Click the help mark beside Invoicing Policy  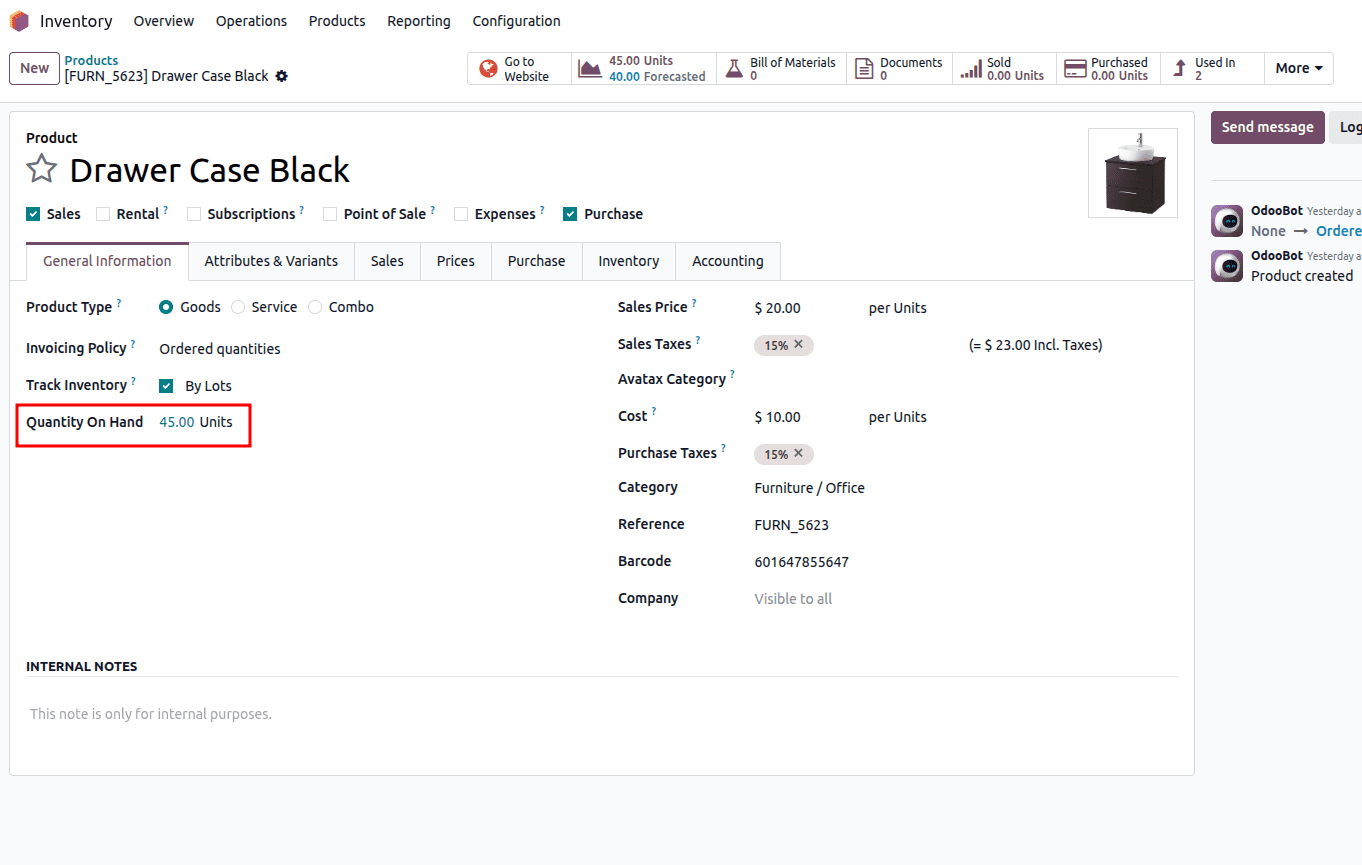point(133,344)
